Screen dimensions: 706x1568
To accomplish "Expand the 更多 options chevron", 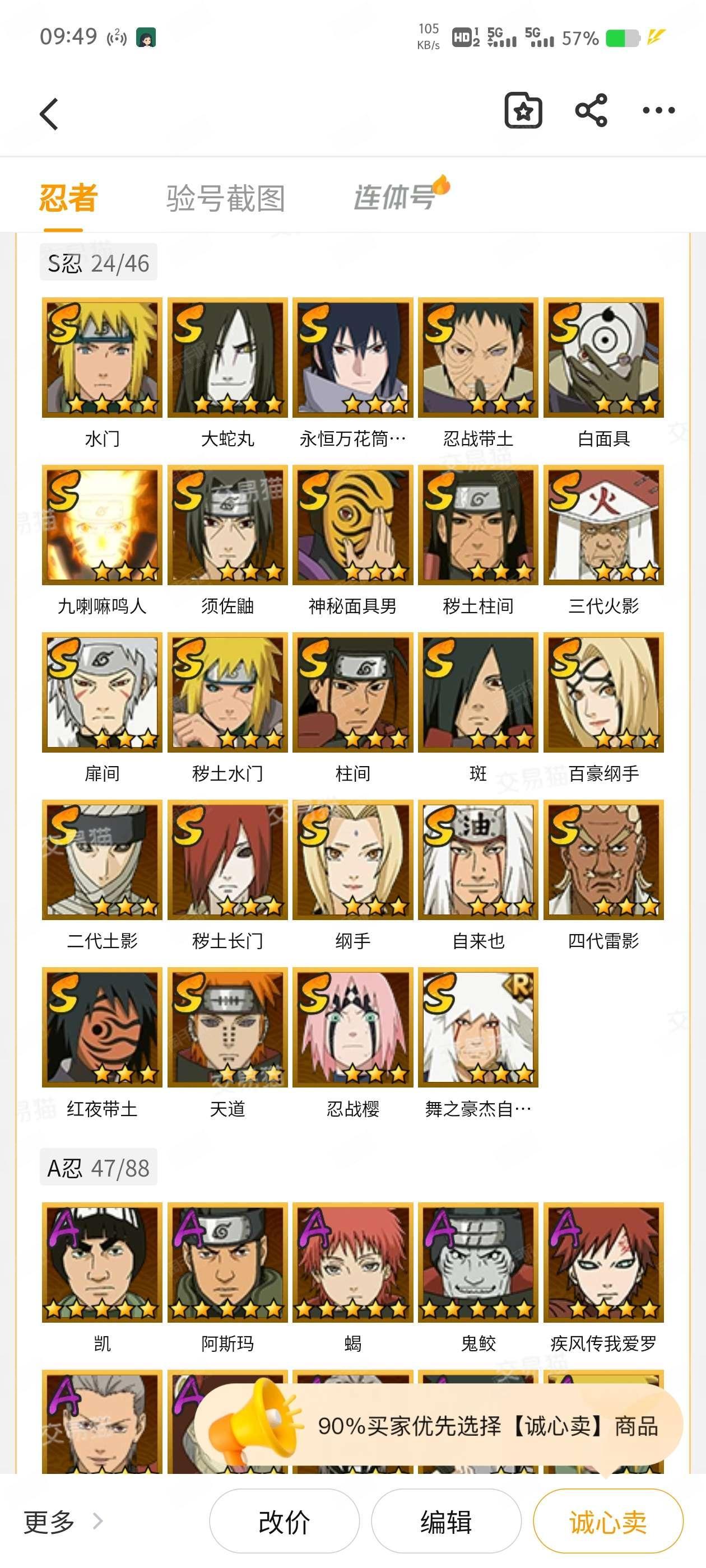I will (97, 1521).
